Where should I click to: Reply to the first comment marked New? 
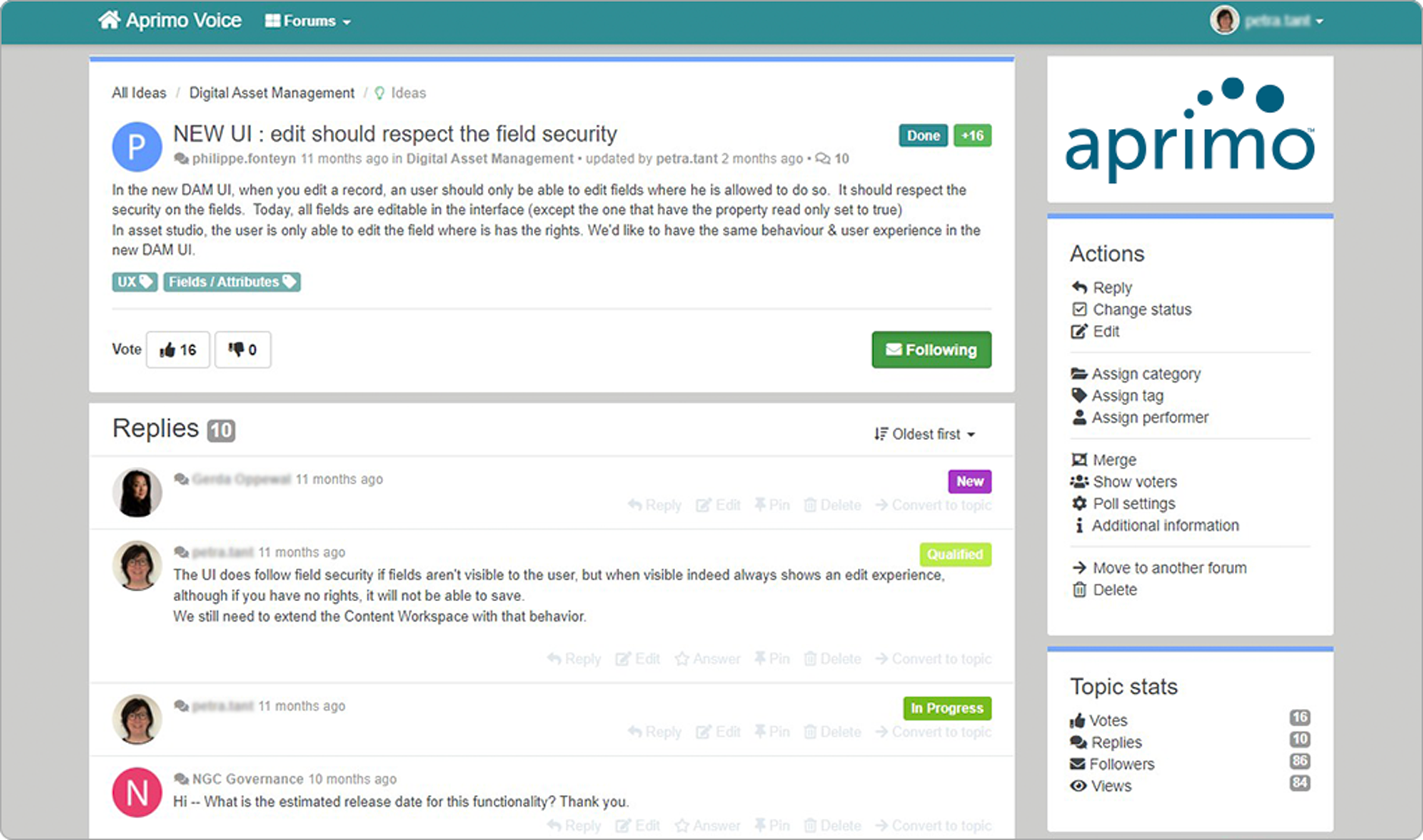[x=655, y=506]
